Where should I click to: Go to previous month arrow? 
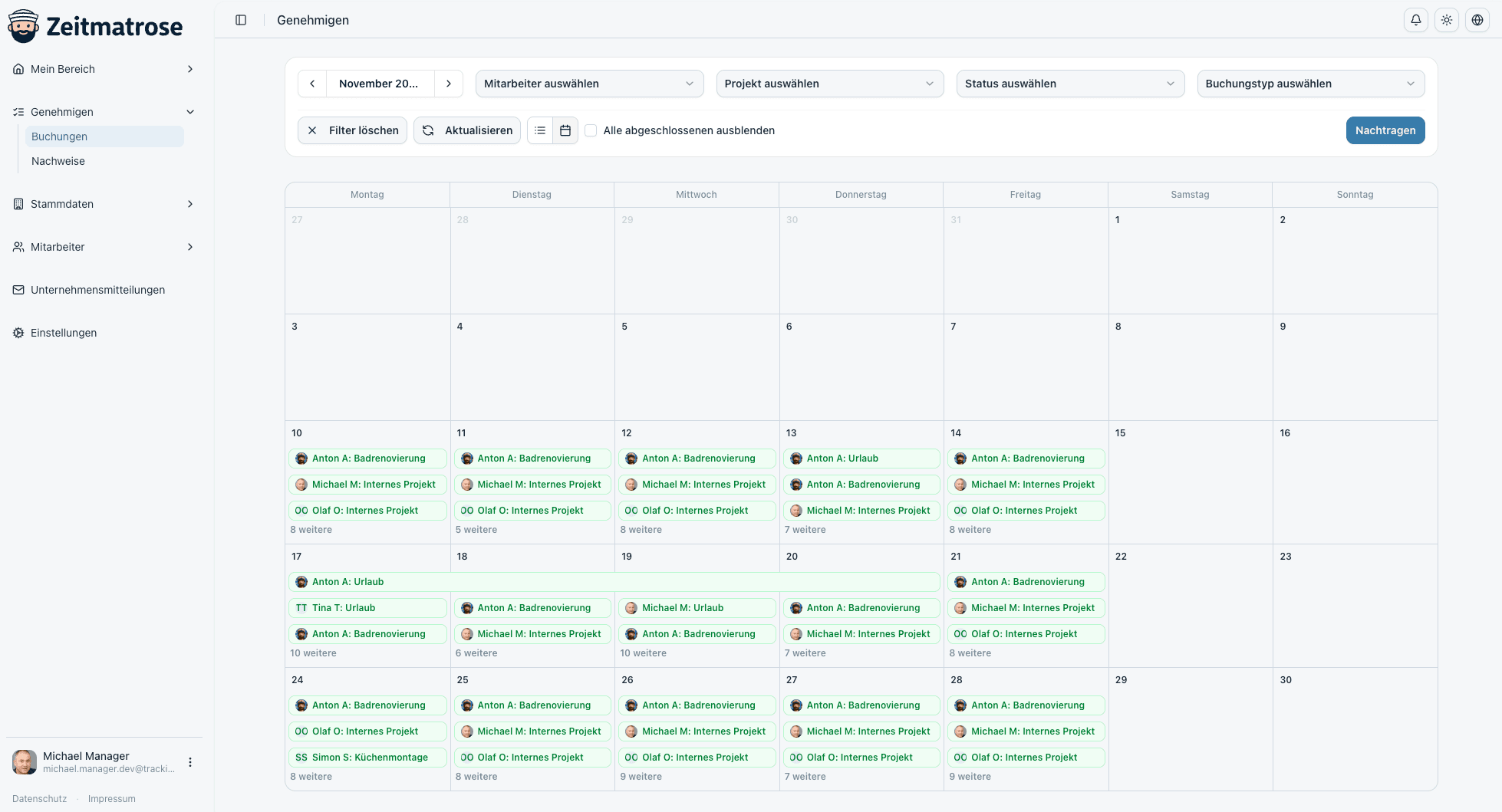(x=312, y=84)
